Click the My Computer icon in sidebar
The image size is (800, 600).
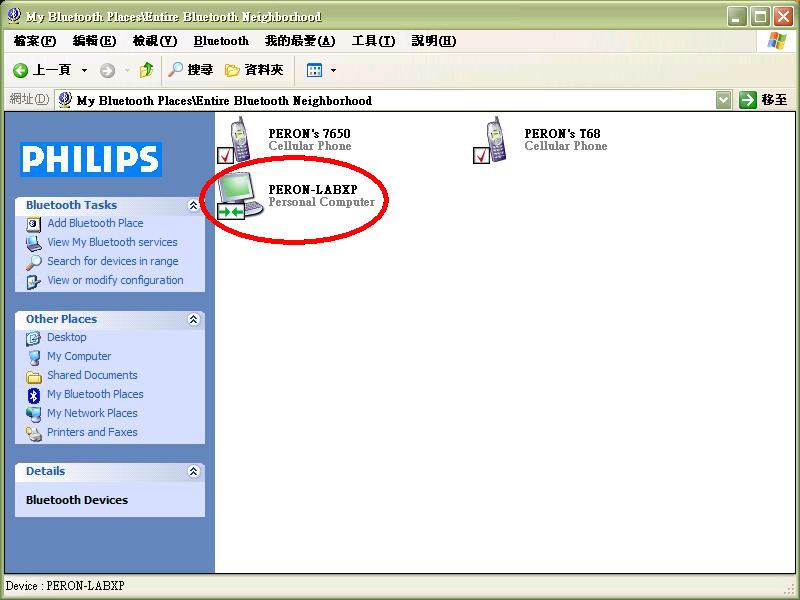pos(34,357)
